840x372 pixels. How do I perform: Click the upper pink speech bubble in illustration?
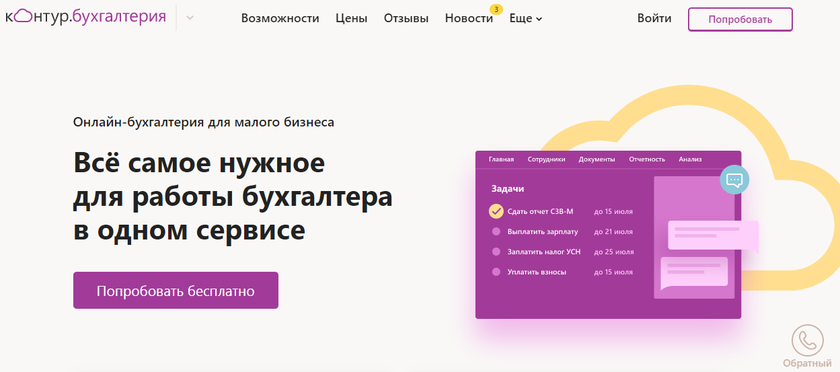(713, 235)
